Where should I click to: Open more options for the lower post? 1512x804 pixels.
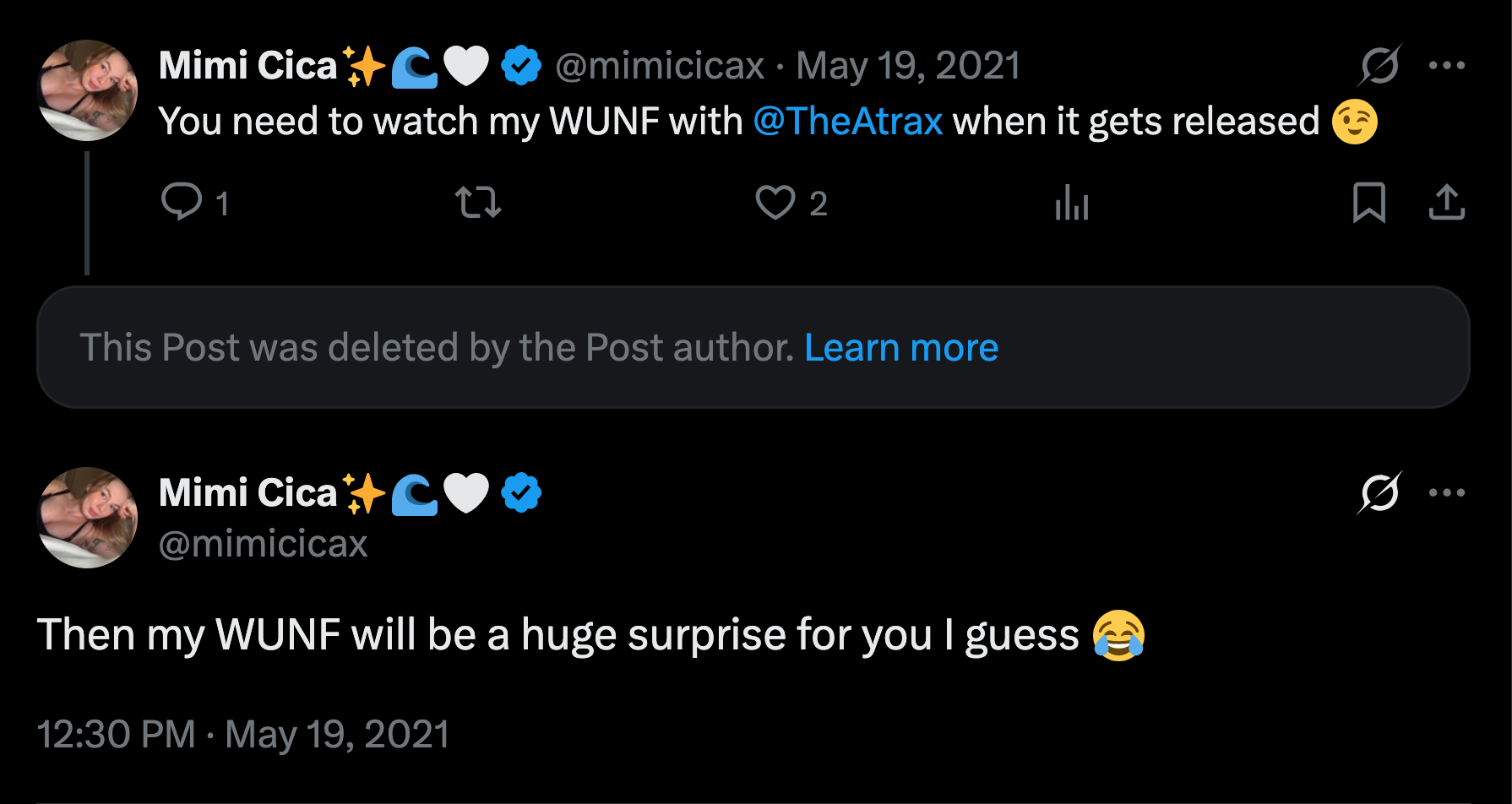click(x=1446, y=492)
